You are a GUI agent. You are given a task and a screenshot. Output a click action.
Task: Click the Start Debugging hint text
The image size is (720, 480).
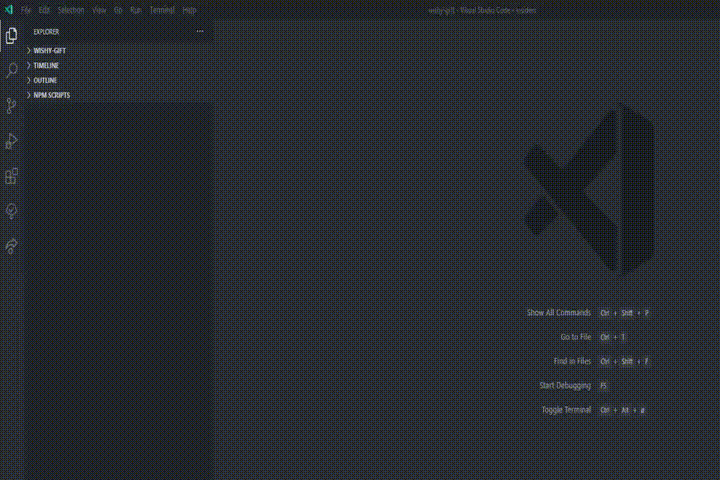pyautogui.click(x=565, y=385)
